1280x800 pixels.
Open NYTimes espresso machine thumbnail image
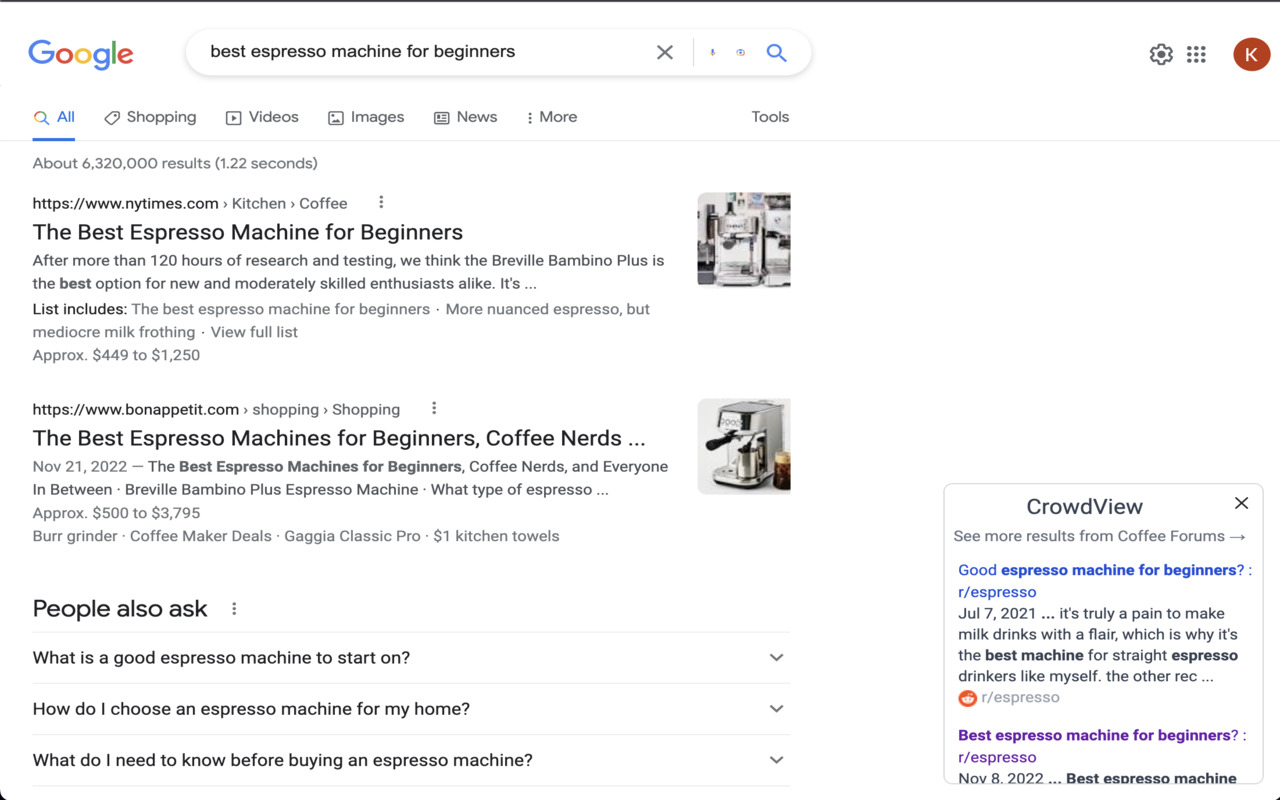coord(744,239)
